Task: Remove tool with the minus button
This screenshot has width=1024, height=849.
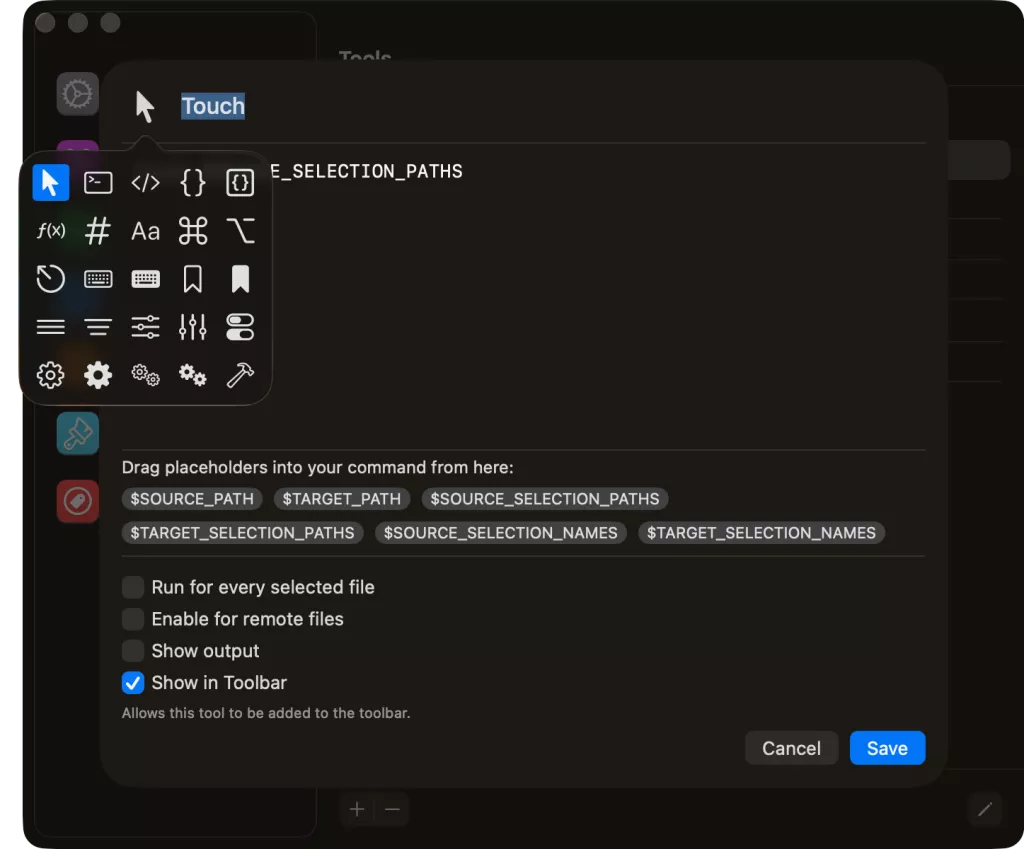Action: pos(392,810)
